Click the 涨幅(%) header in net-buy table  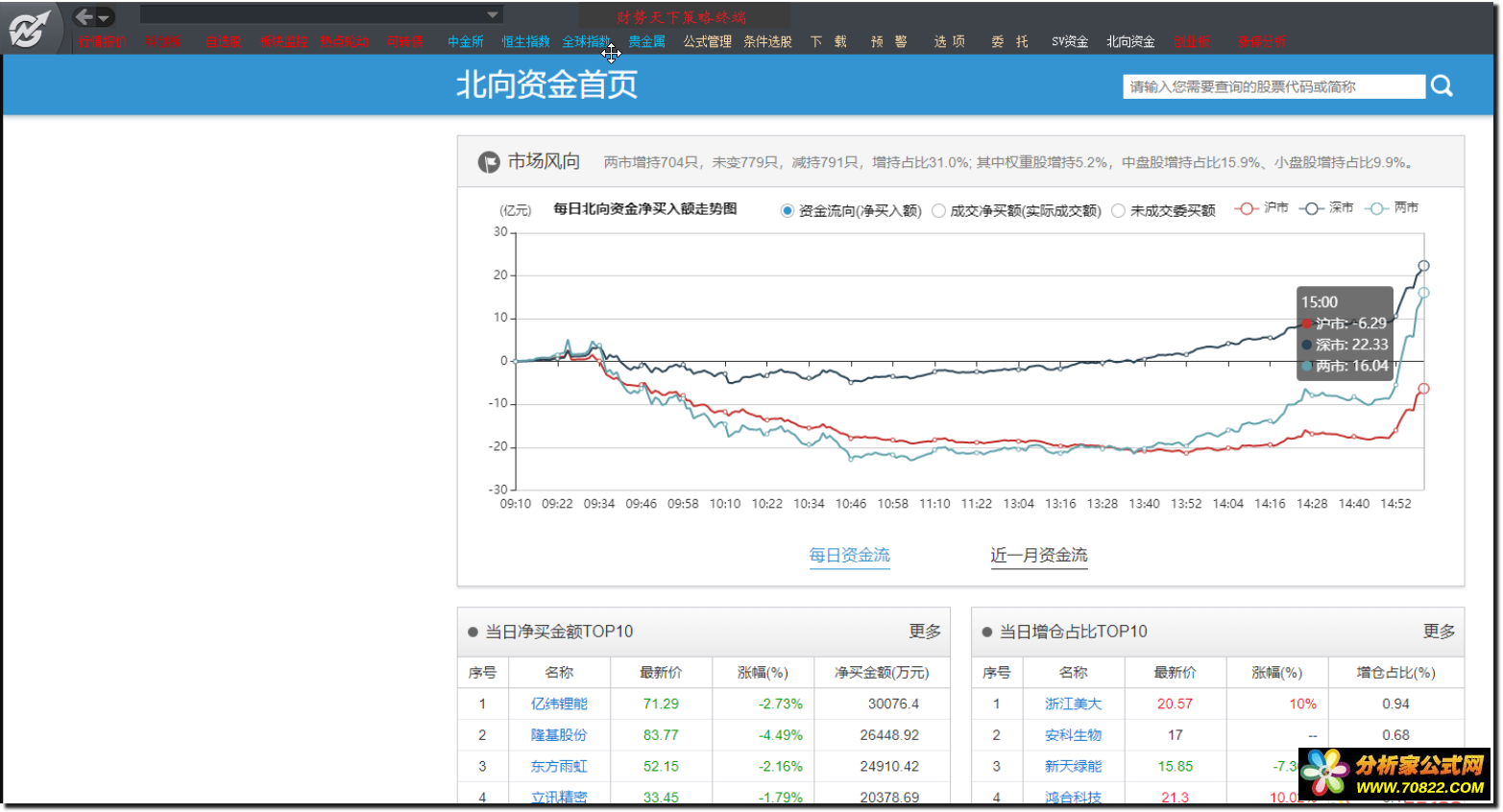click(763, 673)
